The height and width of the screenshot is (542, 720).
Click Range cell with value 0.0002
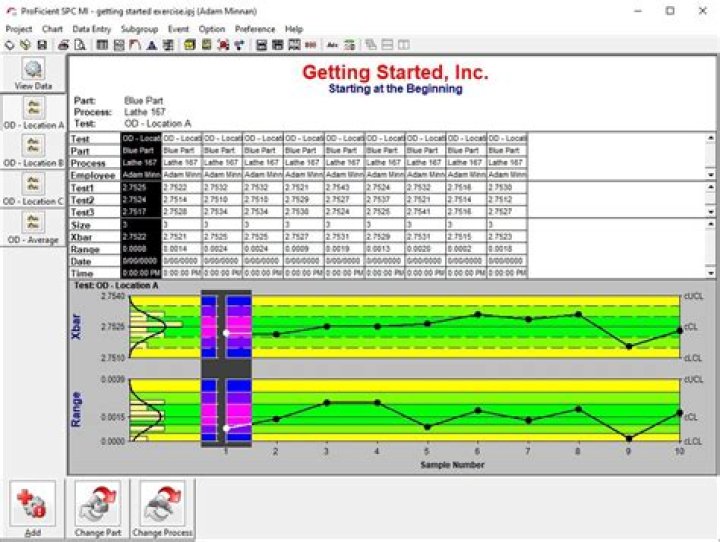pos(466,249)
